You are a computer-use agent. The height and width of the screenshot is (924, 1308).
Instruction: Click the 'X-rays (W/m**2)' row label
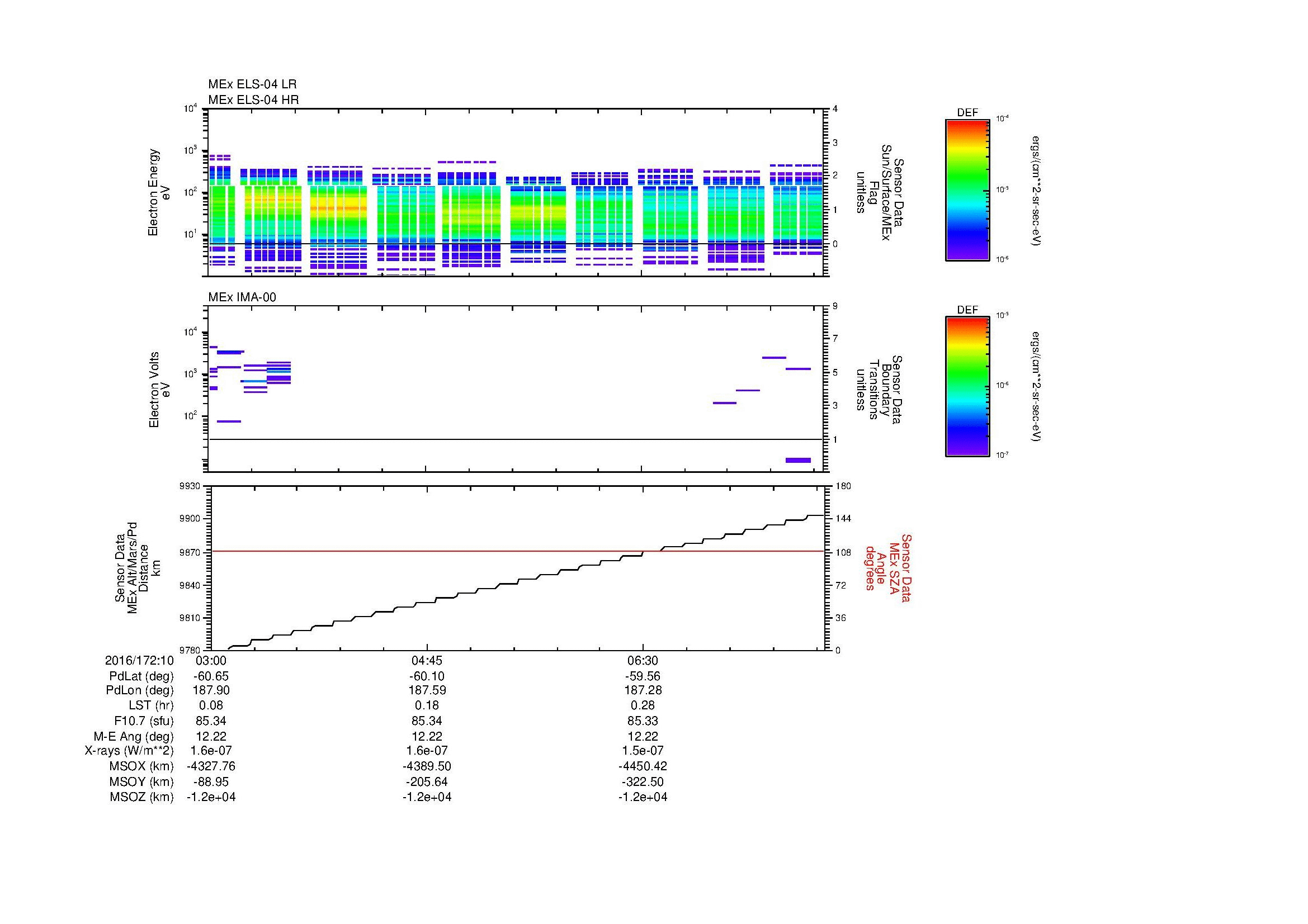(129, 751)
